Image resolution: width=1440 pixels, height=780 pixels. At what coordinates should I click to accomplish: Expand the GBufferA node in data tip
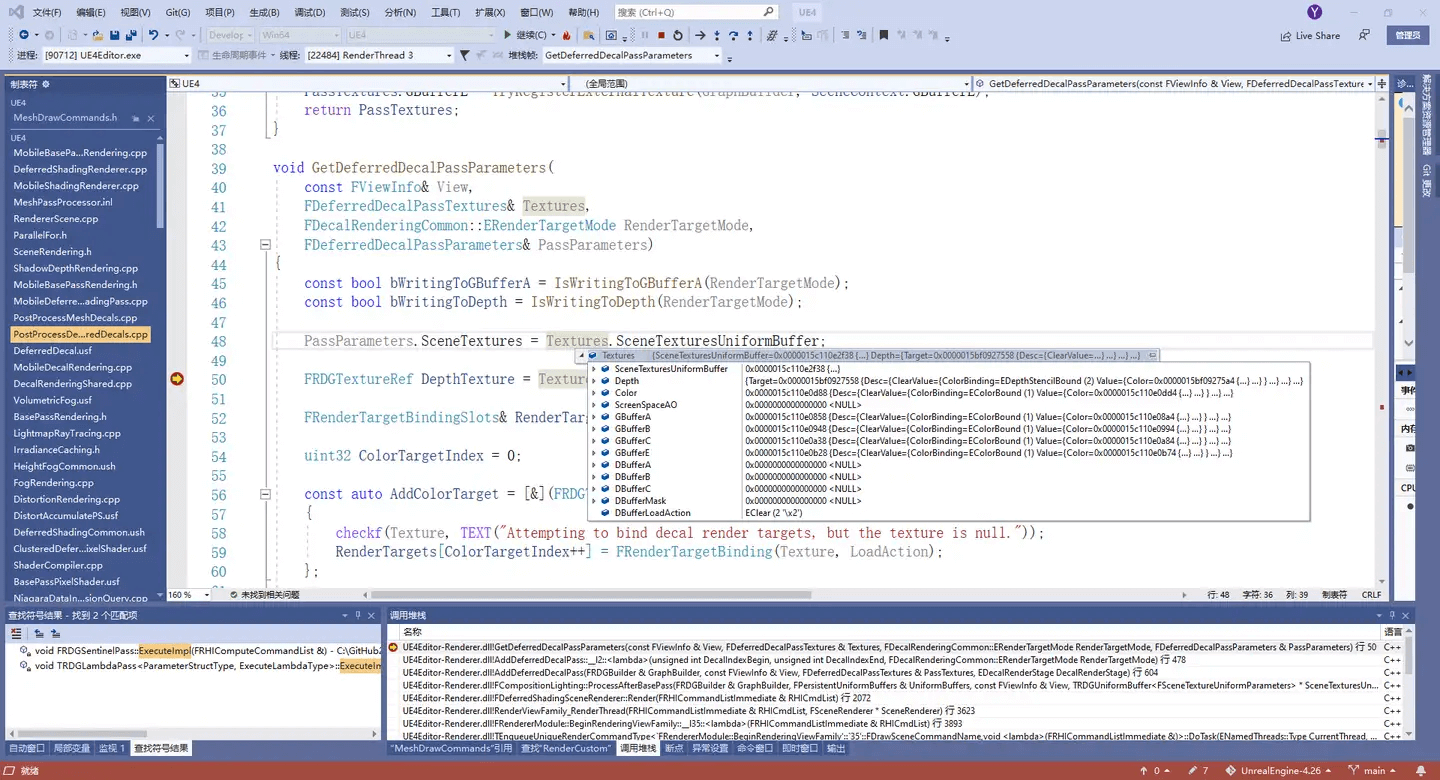click(594, 417)
